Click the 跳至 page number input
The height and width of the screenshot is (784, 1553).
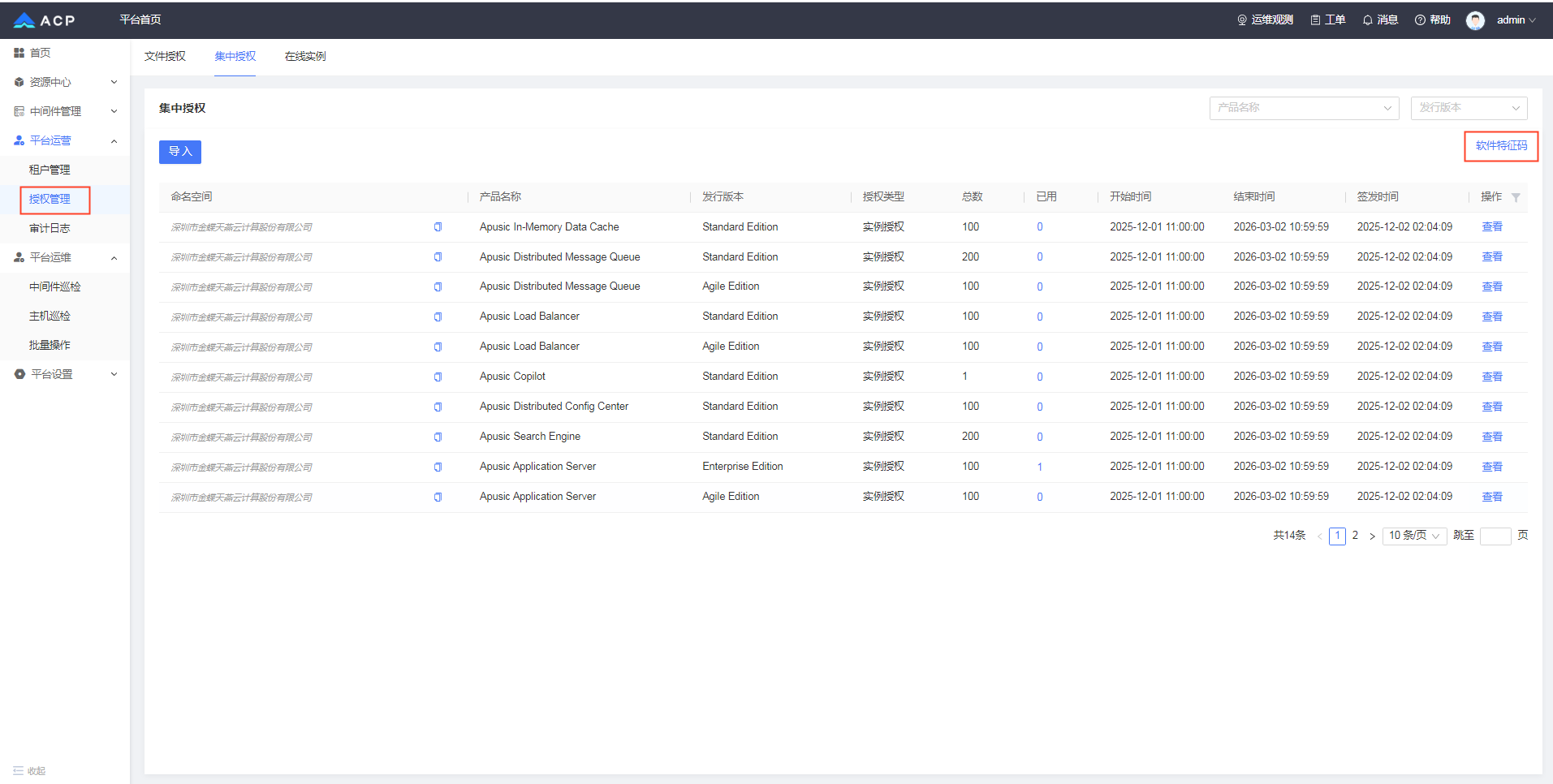tap(1495, 536)
